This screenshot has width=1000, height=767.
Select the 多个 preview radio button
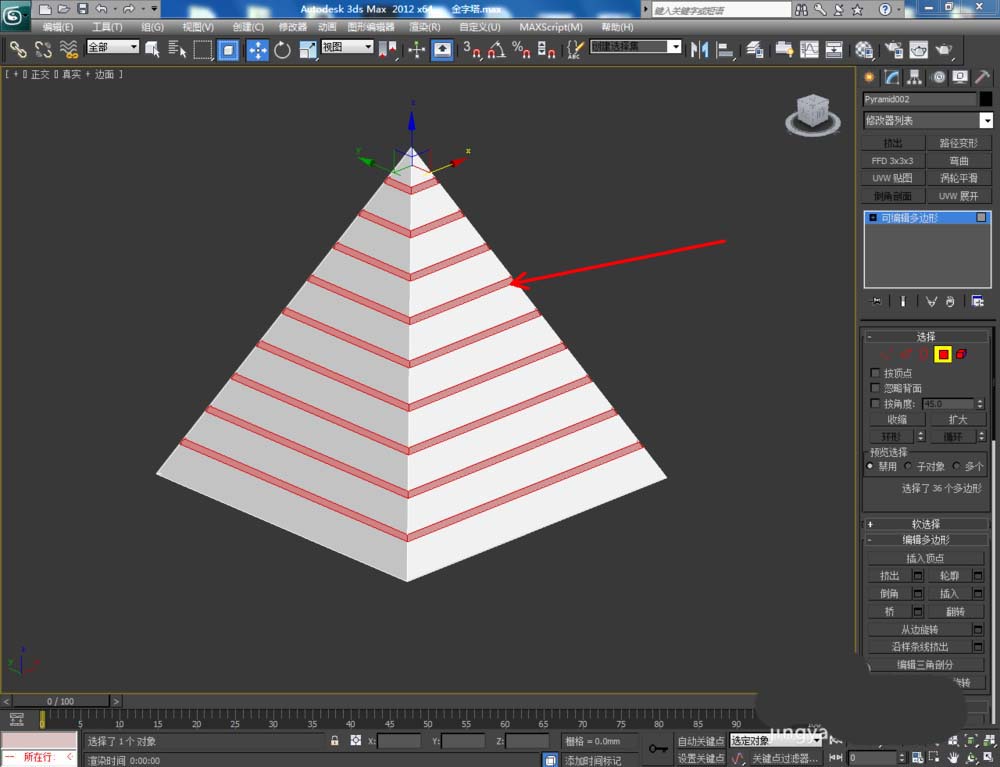click(955, 466)
